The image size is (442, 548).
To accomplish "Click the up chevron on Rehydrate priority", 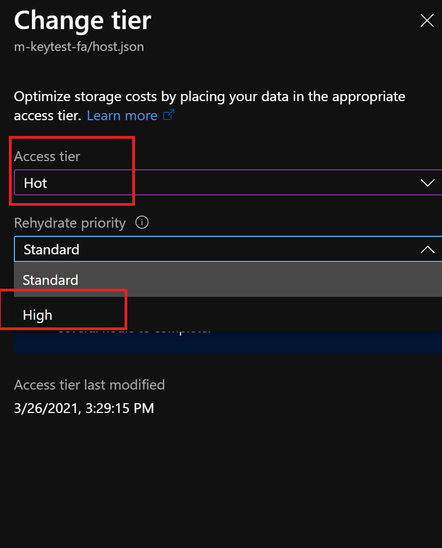I will pos(427,250).
